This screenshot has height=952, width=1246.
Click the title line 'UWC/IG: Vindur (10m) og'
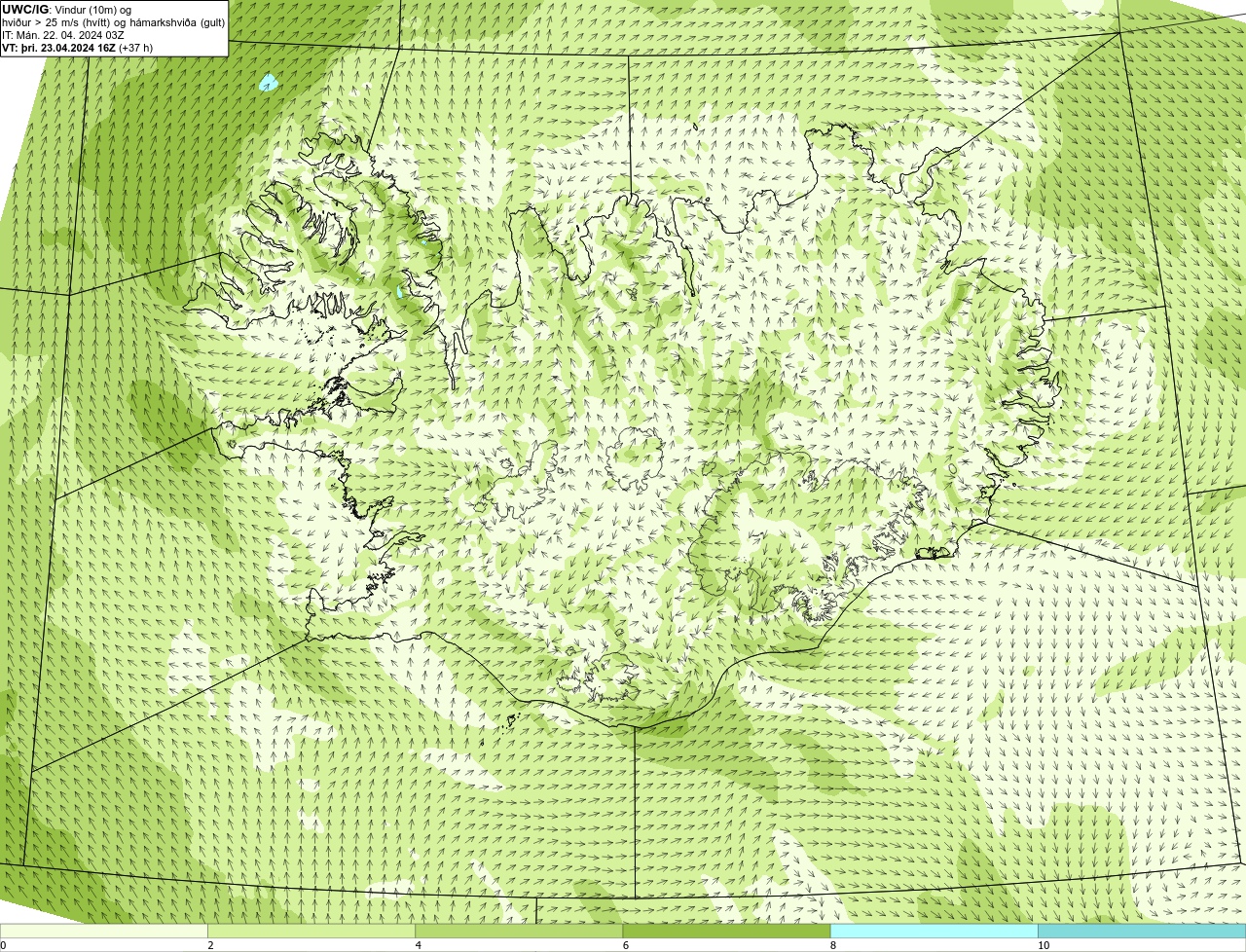point(67,10)
